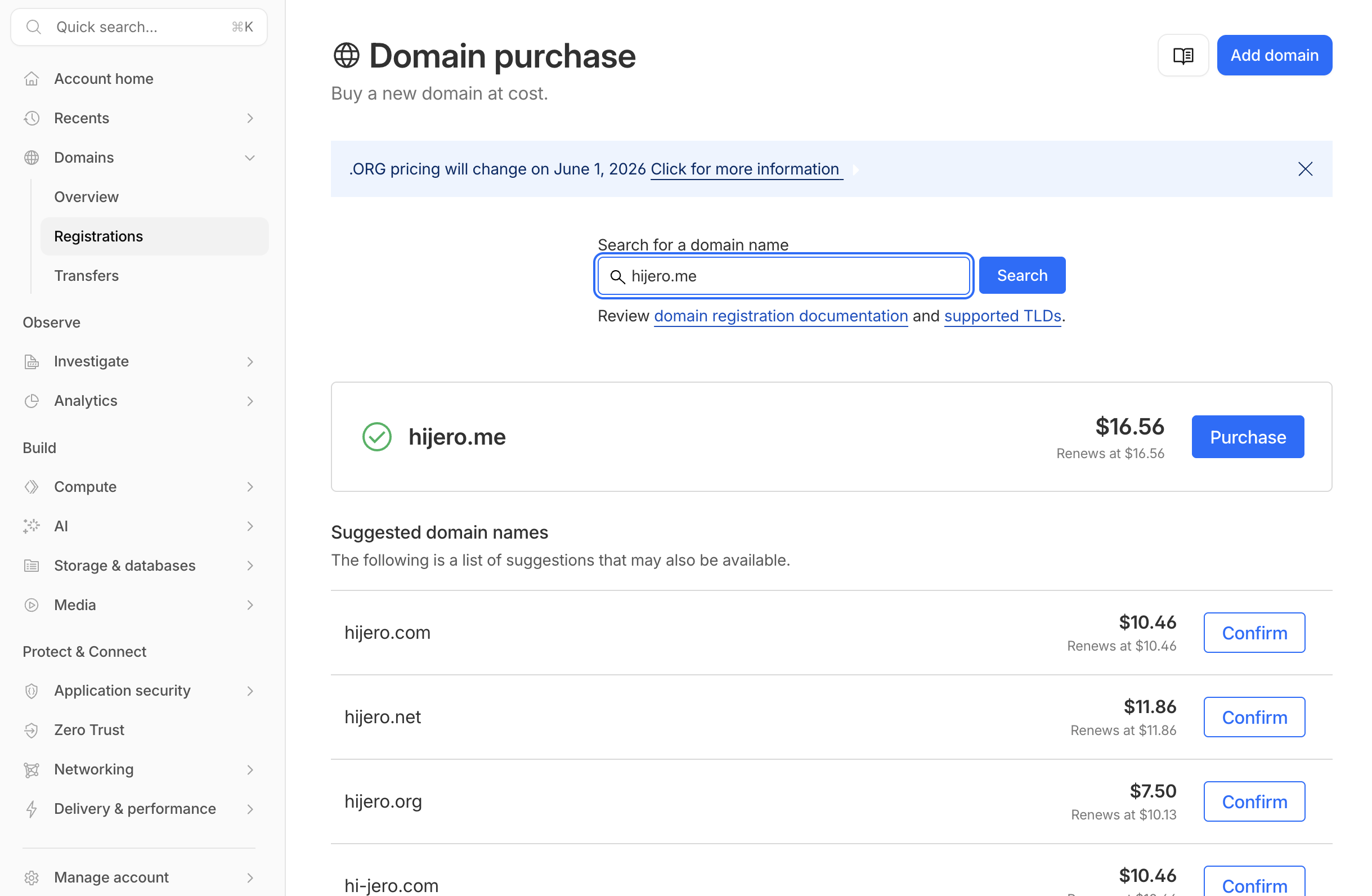Image resolution: width=1372 pixels, height=896 pixels.
Task: Click the $16.56 price for hijero.me
Action: click(x=1129, y=427)
